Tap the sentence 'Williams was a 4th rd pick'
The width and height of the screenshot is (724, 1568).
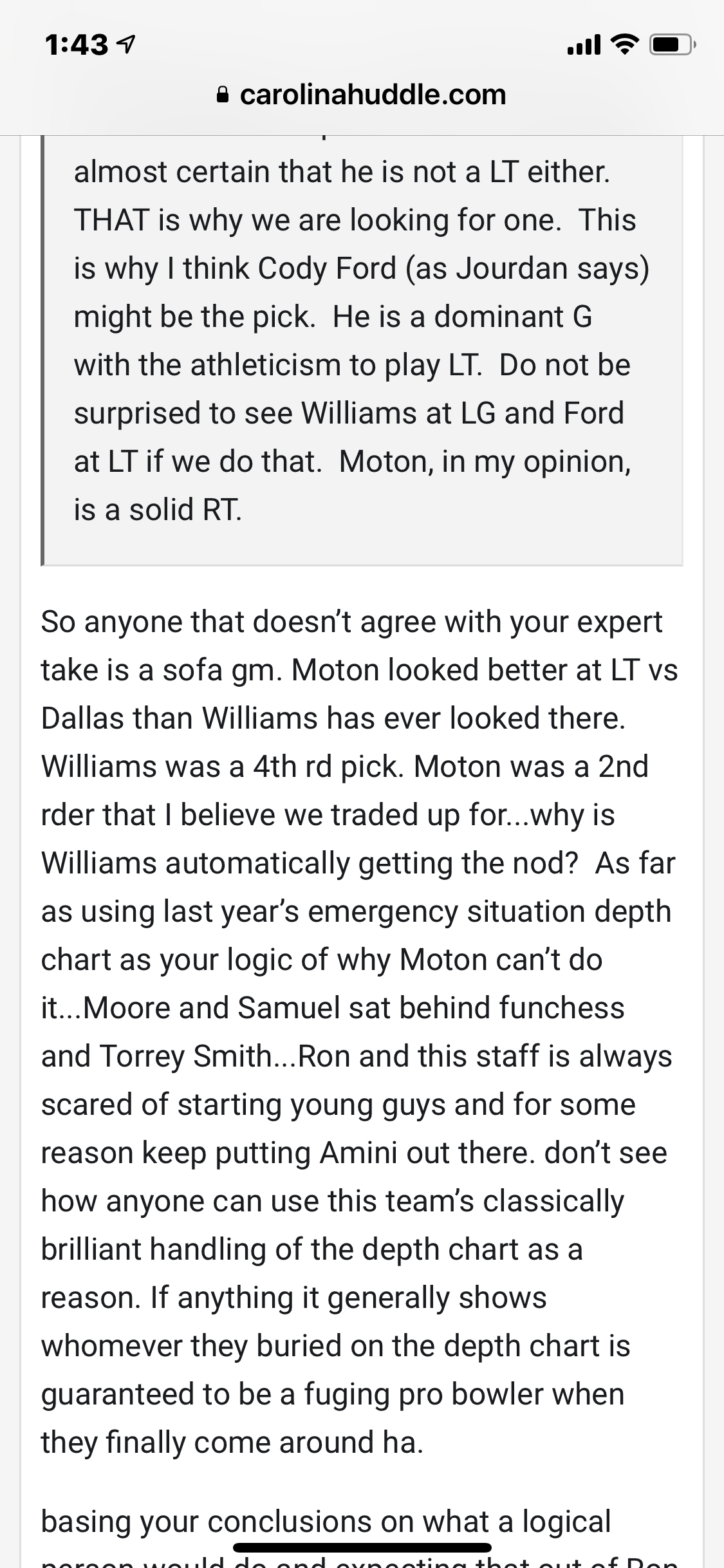tap(219, 766)
